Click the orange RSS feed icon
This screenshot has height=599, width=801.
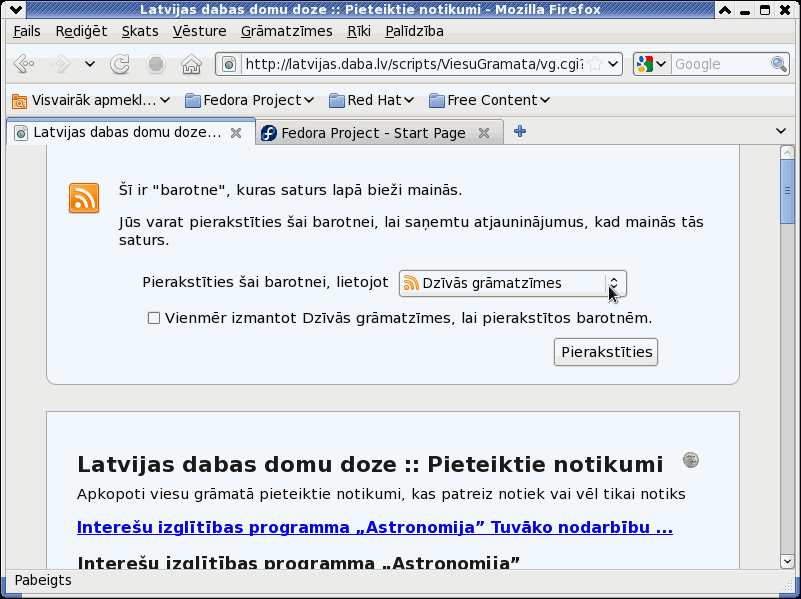(x=84, y=198)
